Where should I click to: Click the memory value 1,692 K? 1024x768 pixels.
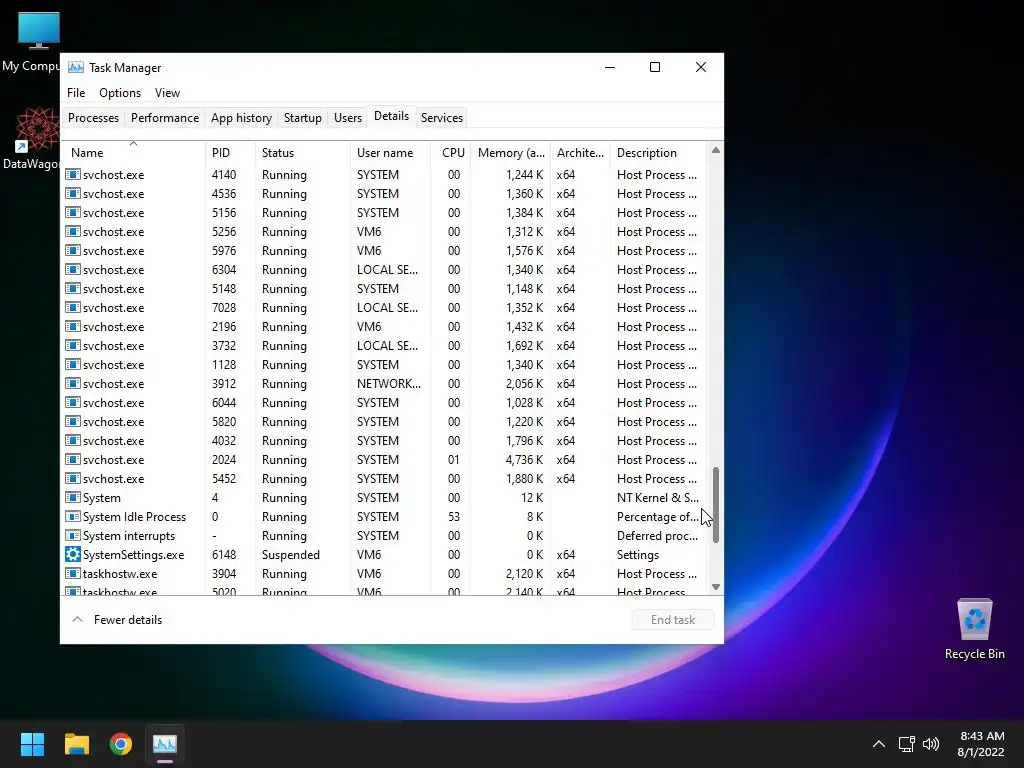(524, 345)
